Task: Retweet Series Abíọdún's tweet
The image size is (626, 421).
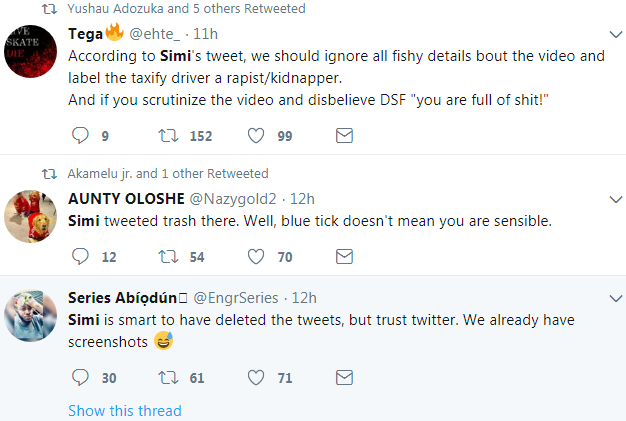Action: coord(168,377)
